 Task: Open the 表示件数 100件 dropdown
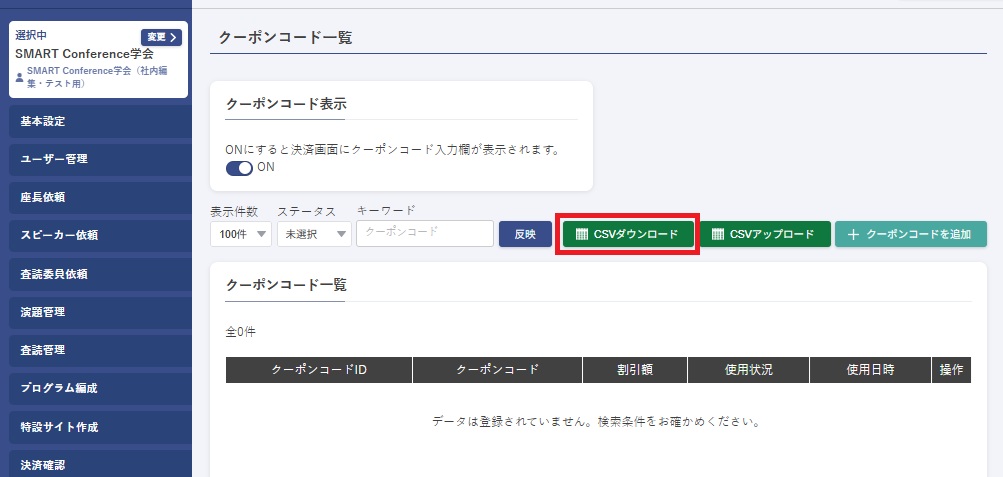[x=240, y=234]
